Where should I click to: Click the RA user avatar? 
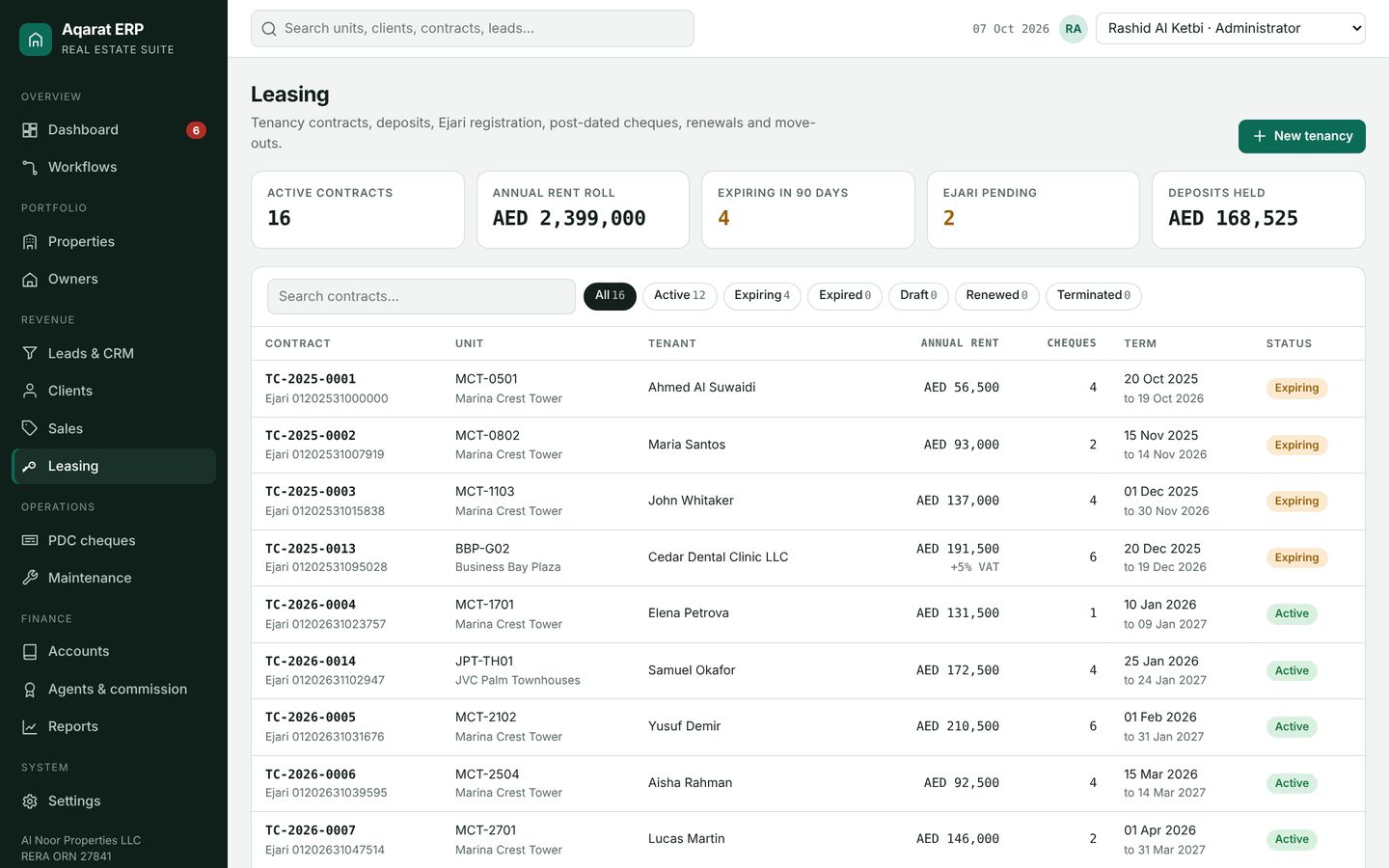(1074, 29)
